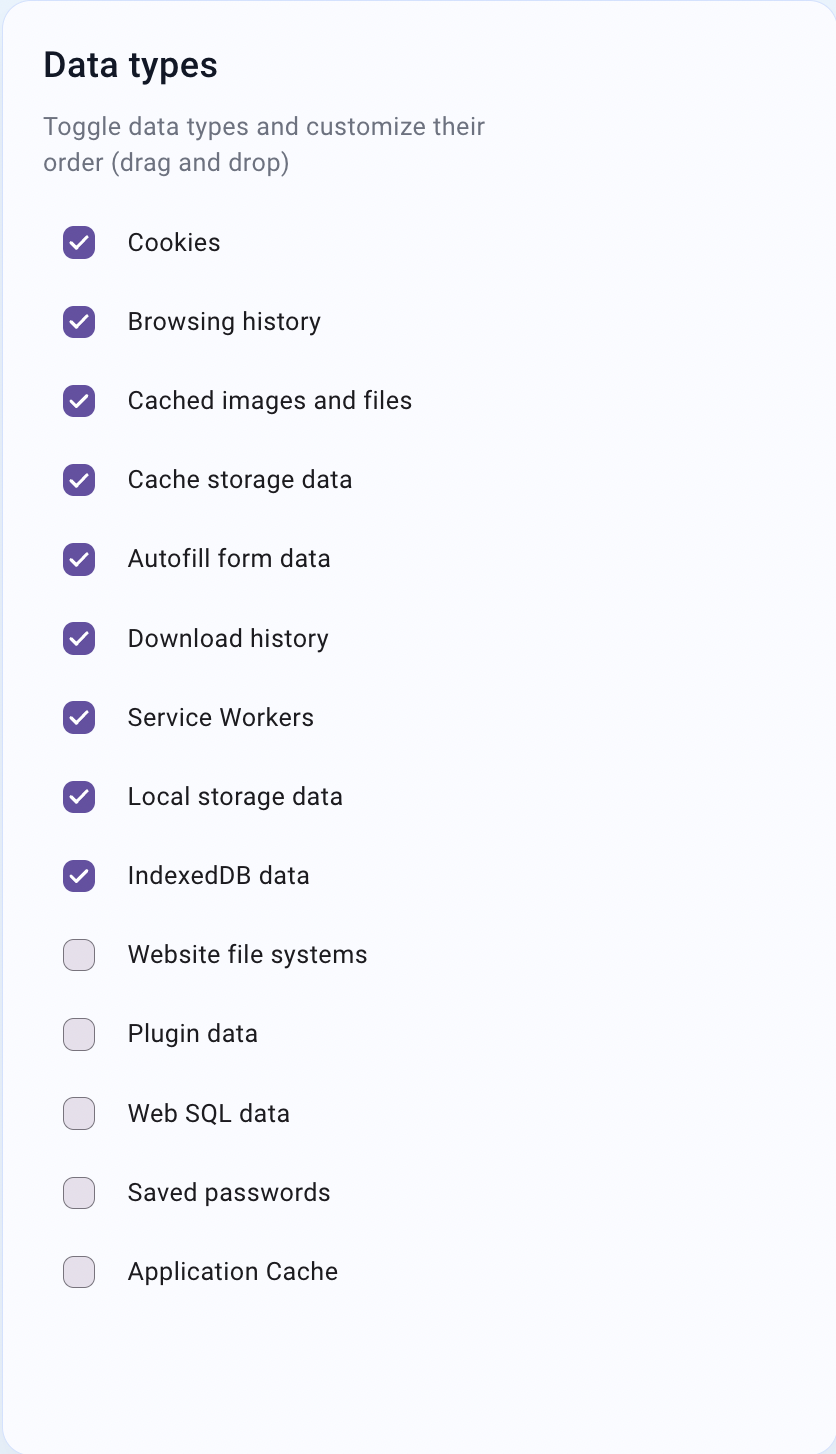Select the Saved passwords label text
This screenshot has height=1454, width=836.
[228, 1192]
